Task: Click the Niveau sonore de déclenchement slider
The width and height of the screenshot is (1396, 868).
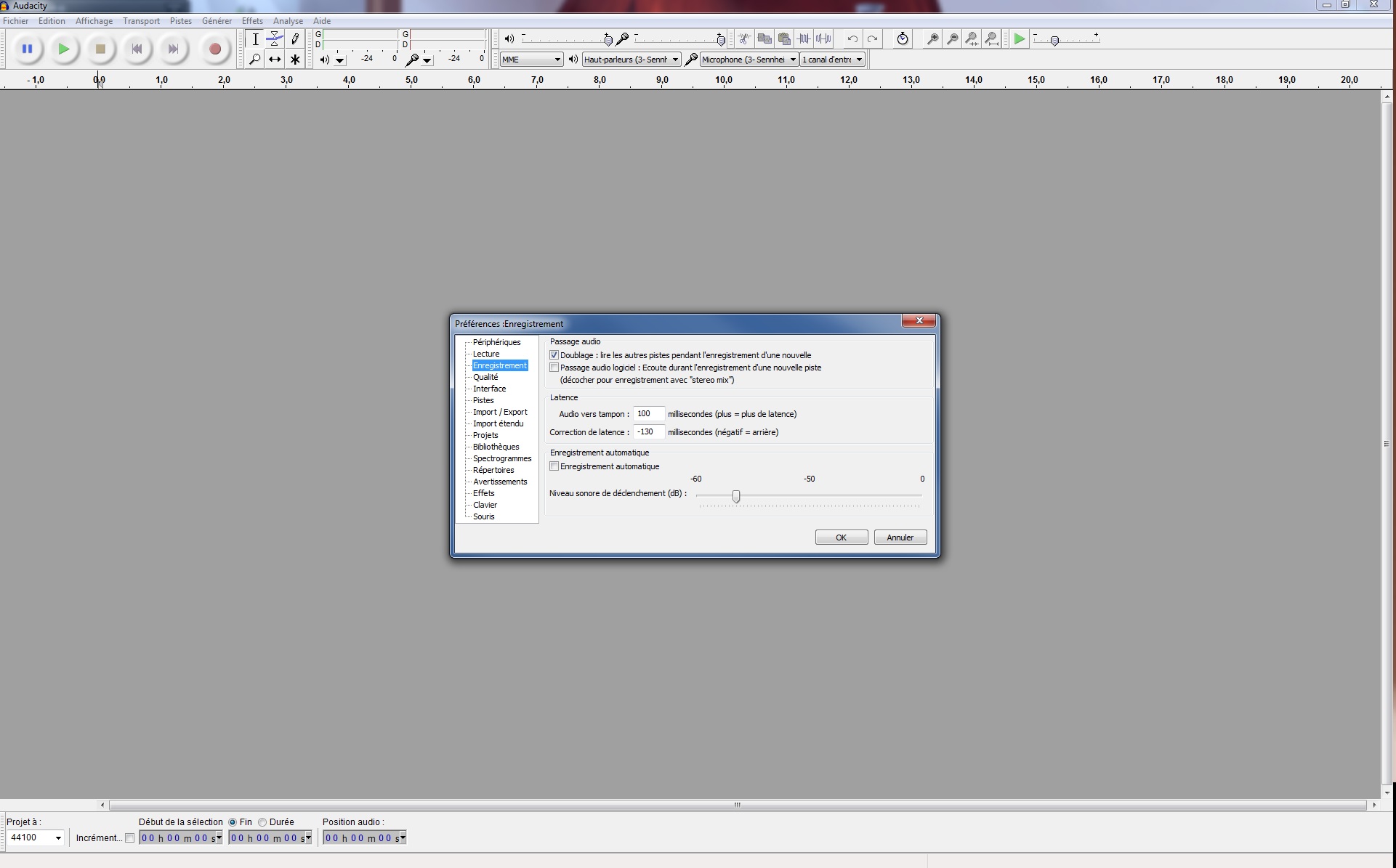Action: (x=736, y=496)
